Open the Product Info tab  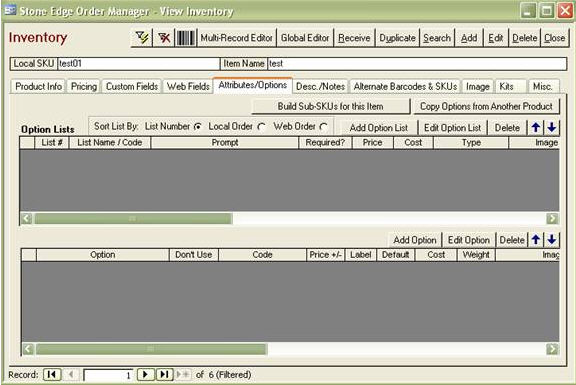(38, 86)
